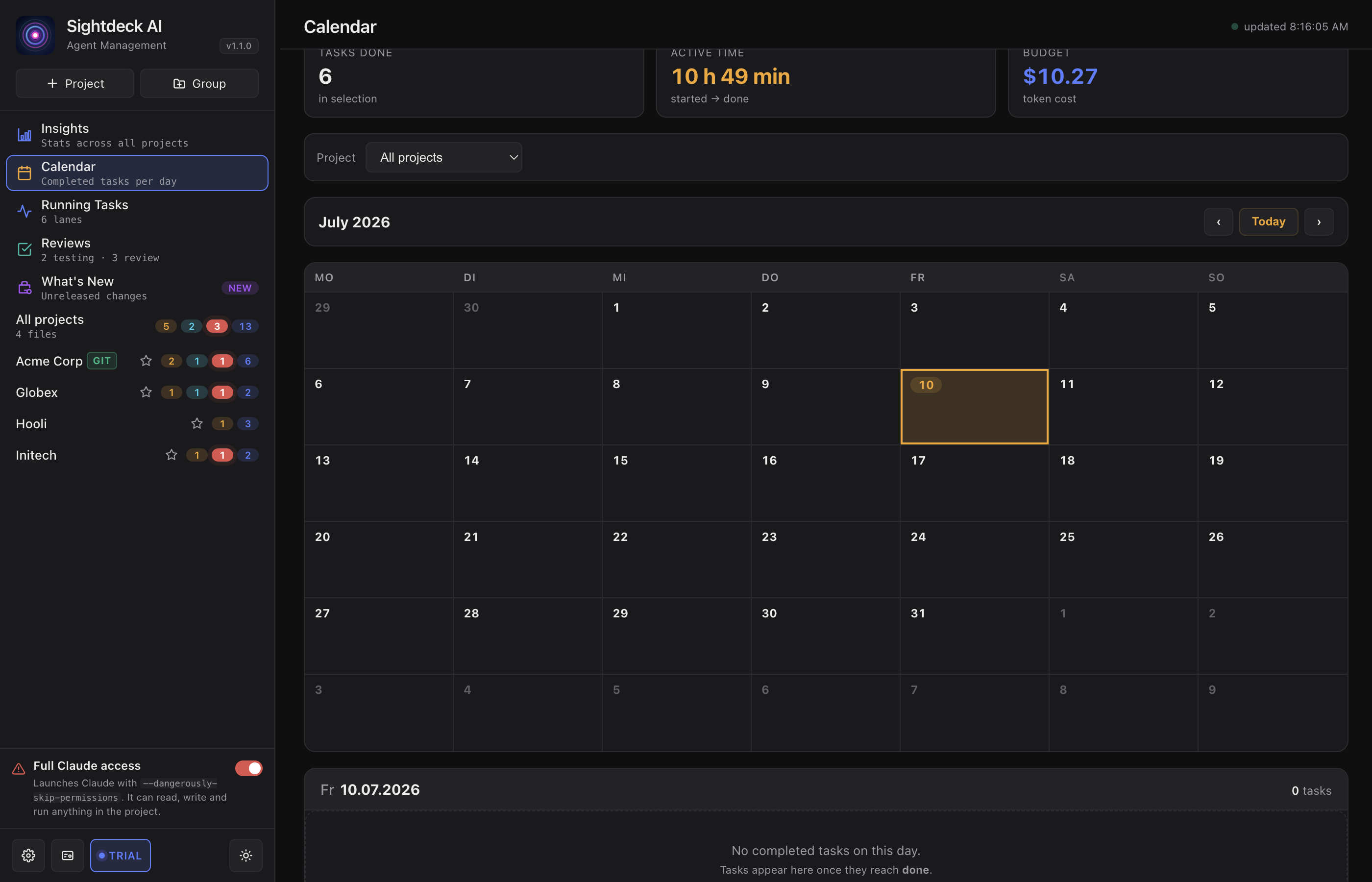Viewport: 1372px width, 882px height.
Task: Open the What's New icon
Action: coord(24,288)
